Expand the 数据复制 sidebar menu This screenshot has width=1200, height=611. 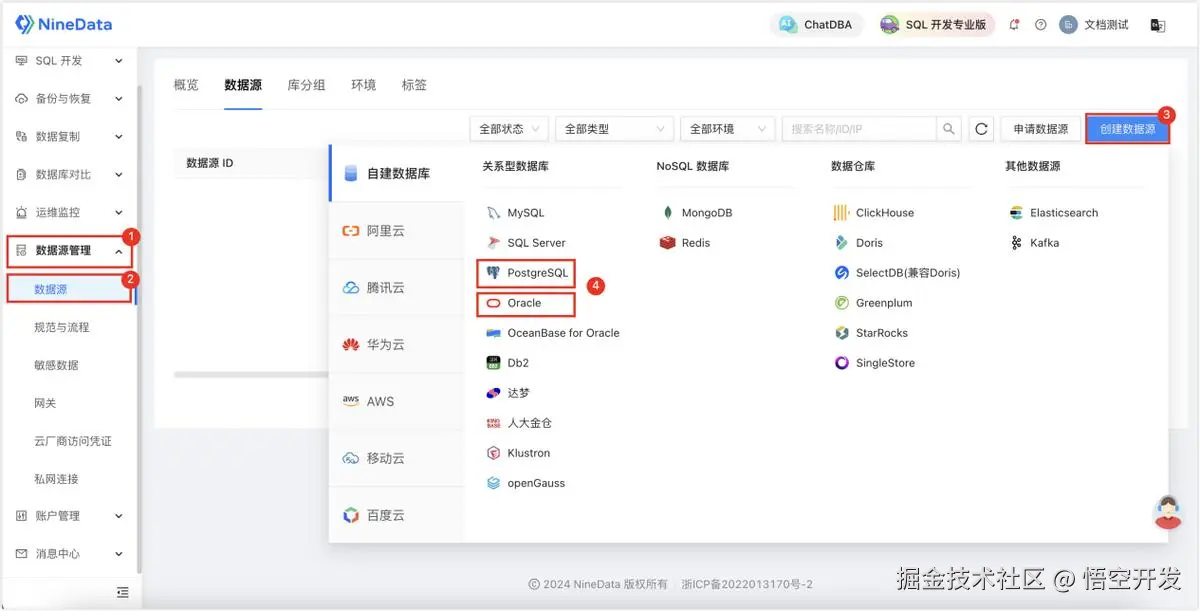pos(69,137)
